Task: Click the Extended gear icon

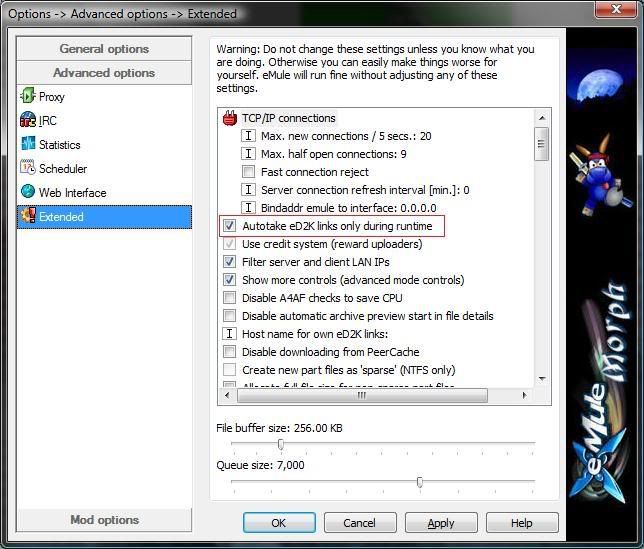Action: click(28, 216)
